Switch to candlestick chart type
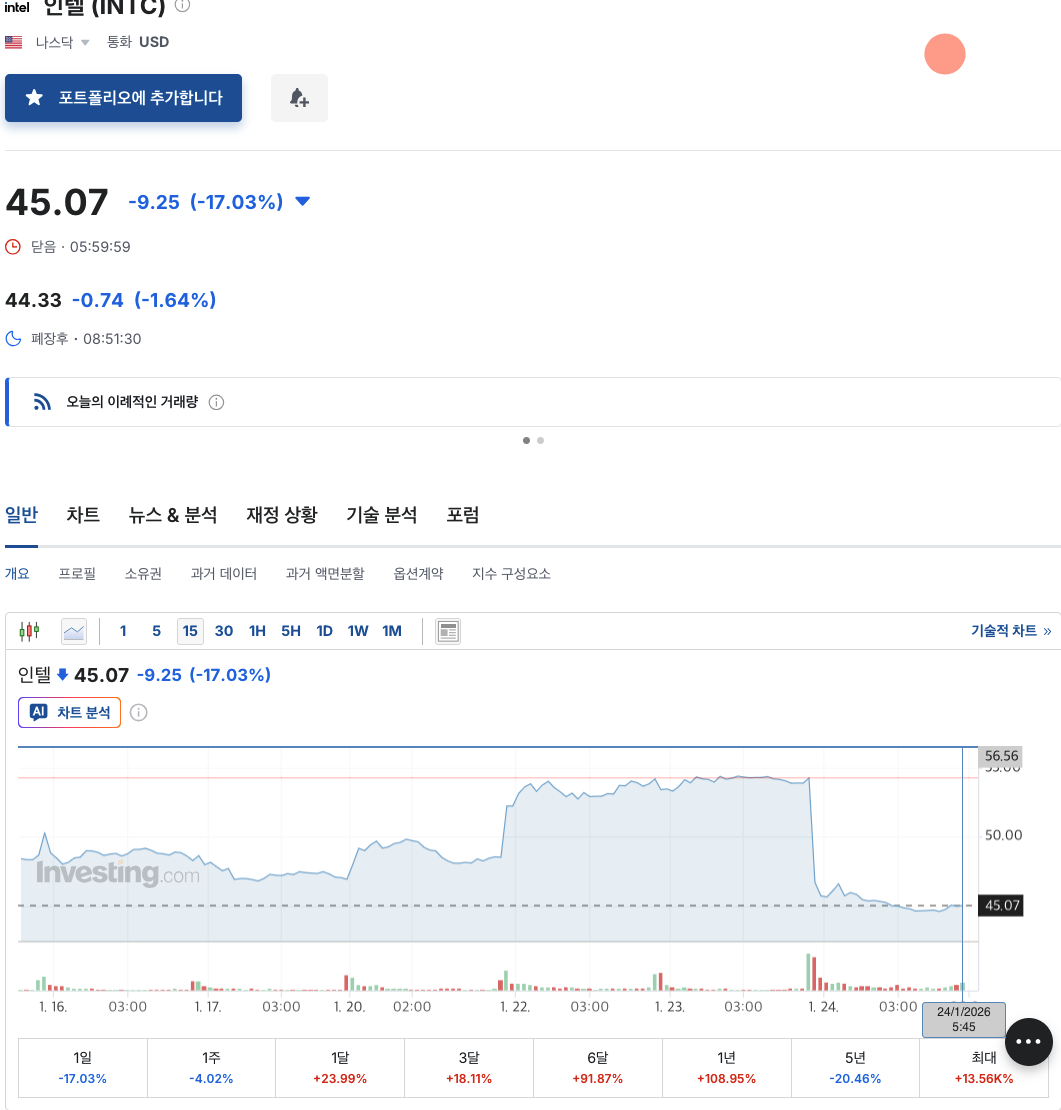The height and width of the screenshot is (1110, 1061). [30, 631]
